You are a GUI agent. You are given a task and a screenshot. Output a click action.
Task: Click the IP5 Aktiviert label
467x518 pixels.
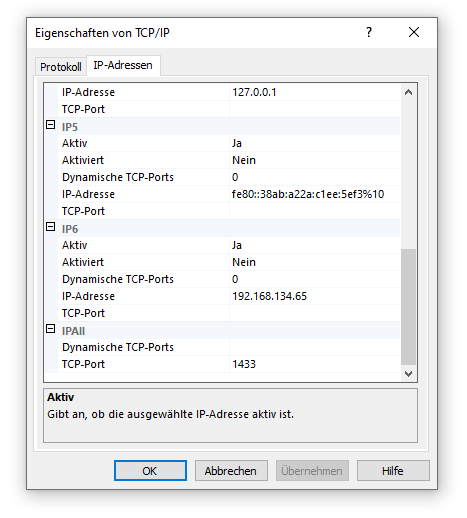(x=83, y=160)
